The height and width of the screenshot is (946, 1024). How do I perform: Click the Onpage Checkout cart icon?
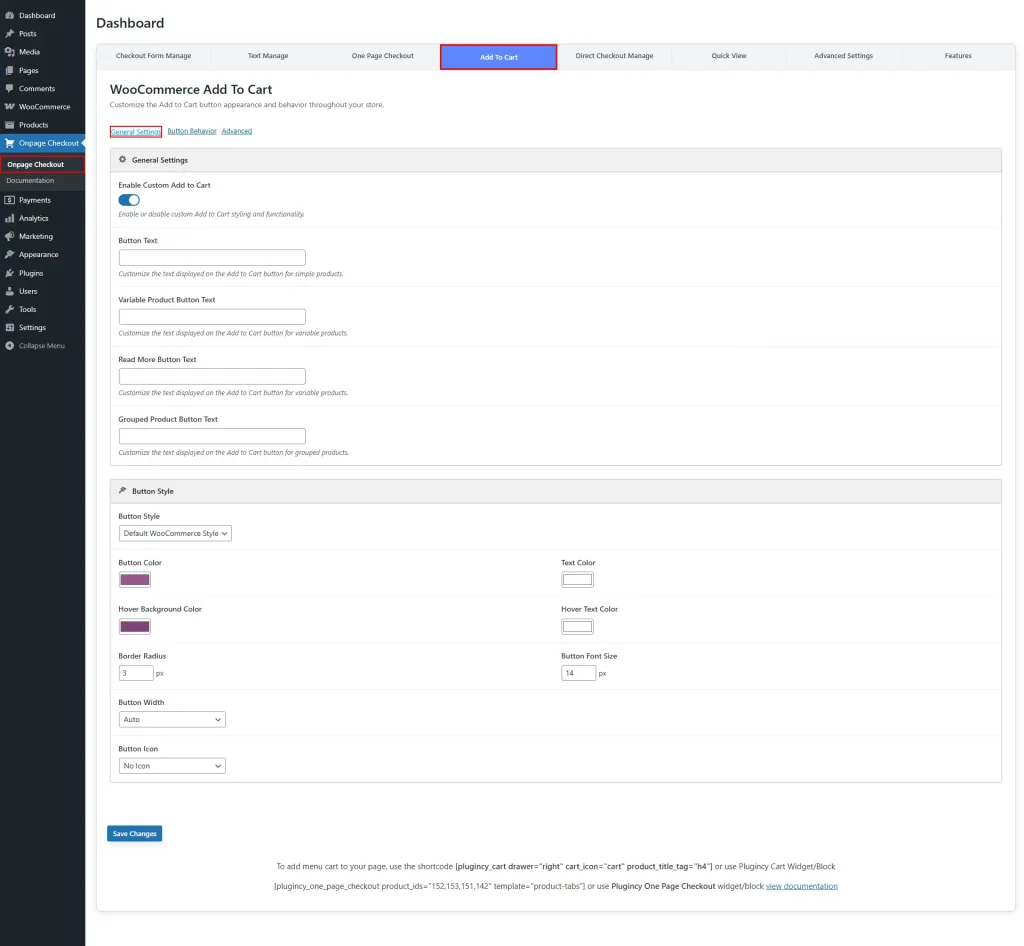(10, 143)
